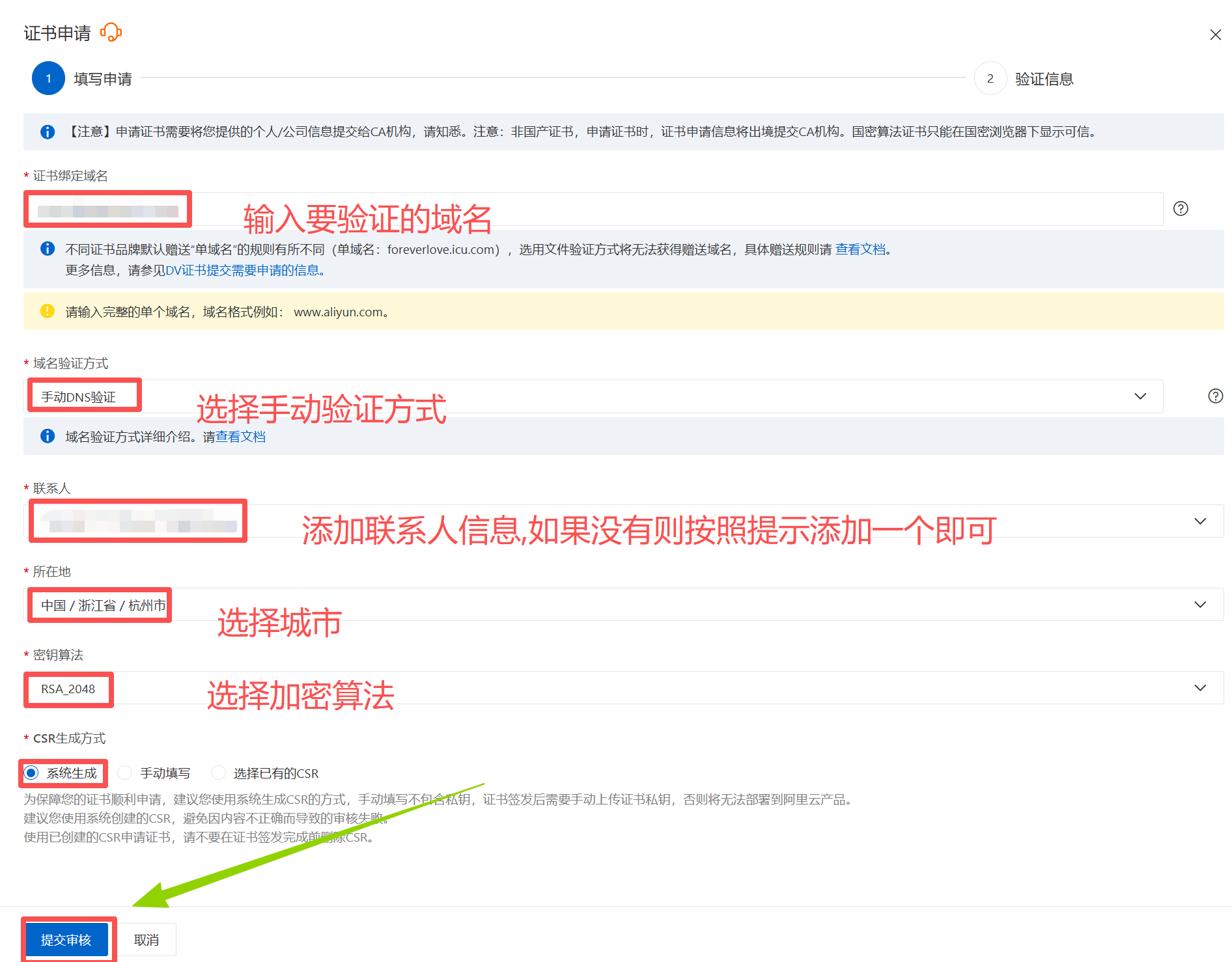The width and height of the screenshot is (1232, 962).
Task: Click the 证书绑定域名 input field
Action: 593,209
